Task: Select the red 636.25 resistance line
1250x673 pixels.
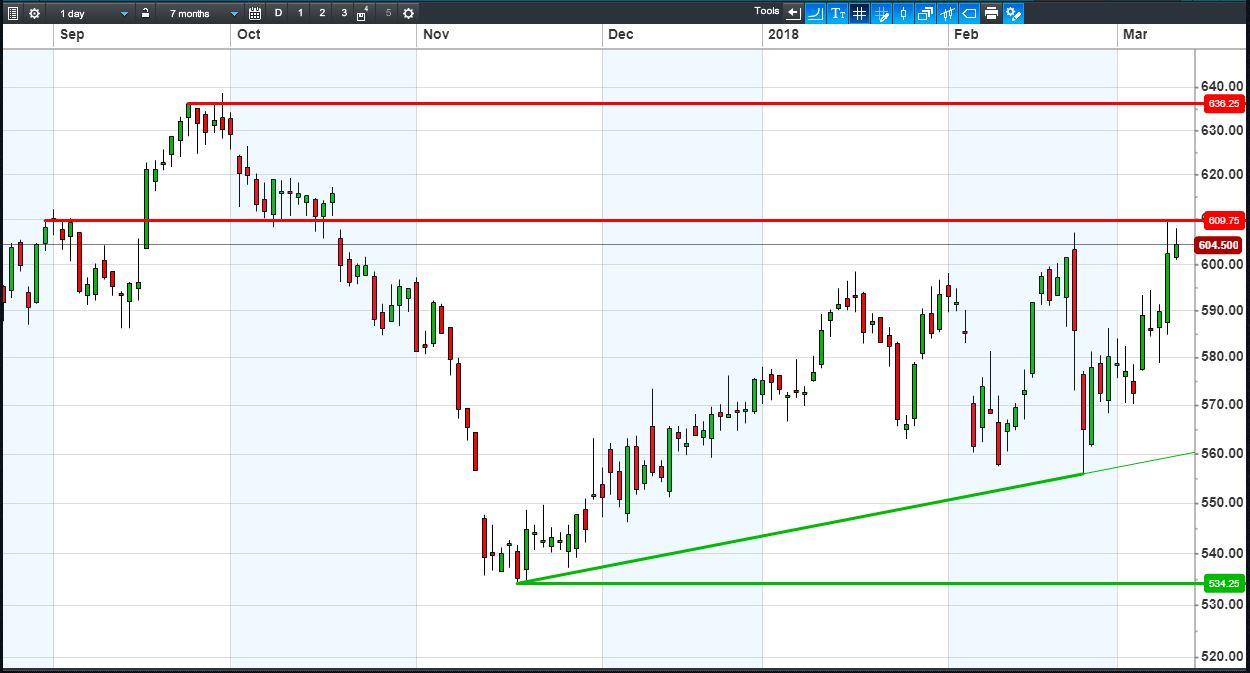Action: [x=693, y=103]
